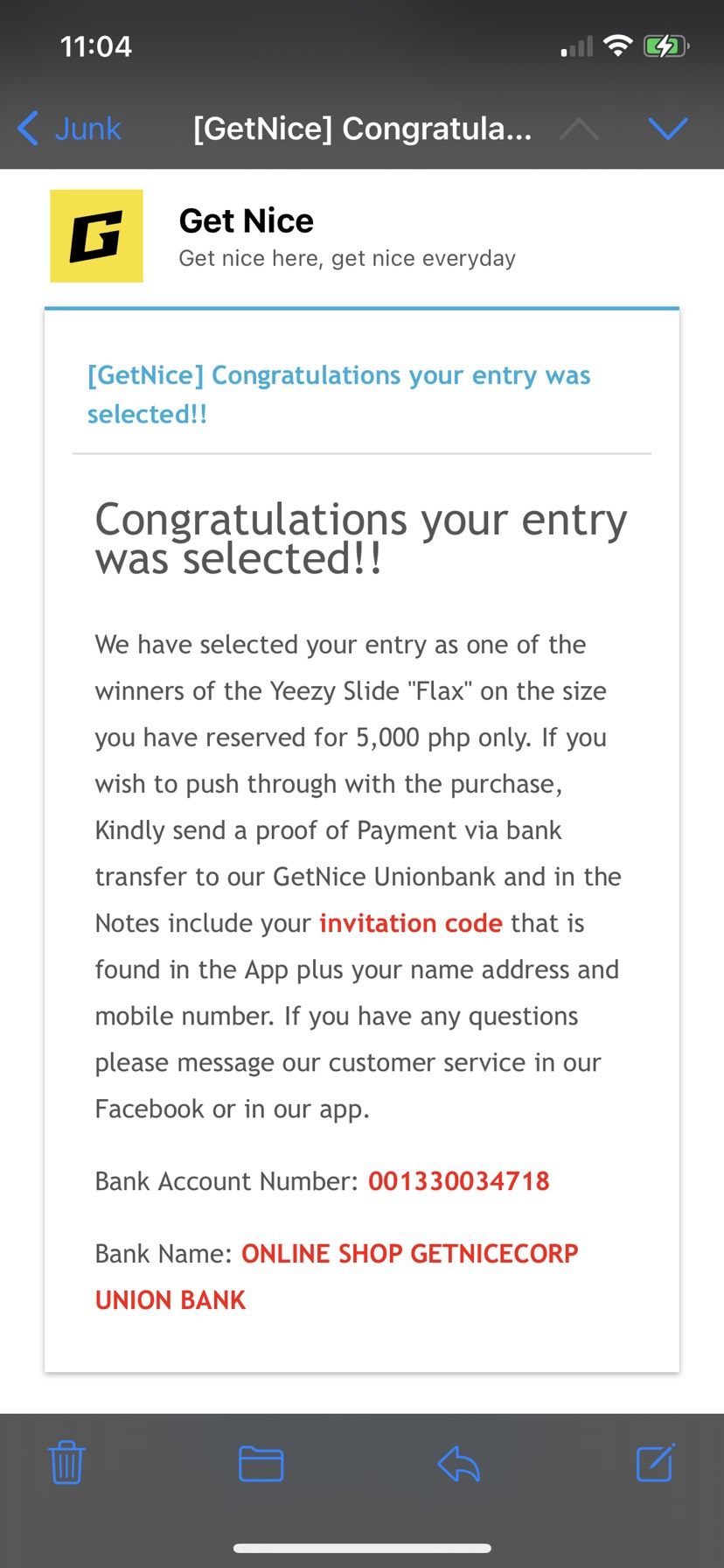Tap bank account number 001330034718
Viewport: 724px width, 1568px height.
pyautogui.click(x=458, y=1181)
